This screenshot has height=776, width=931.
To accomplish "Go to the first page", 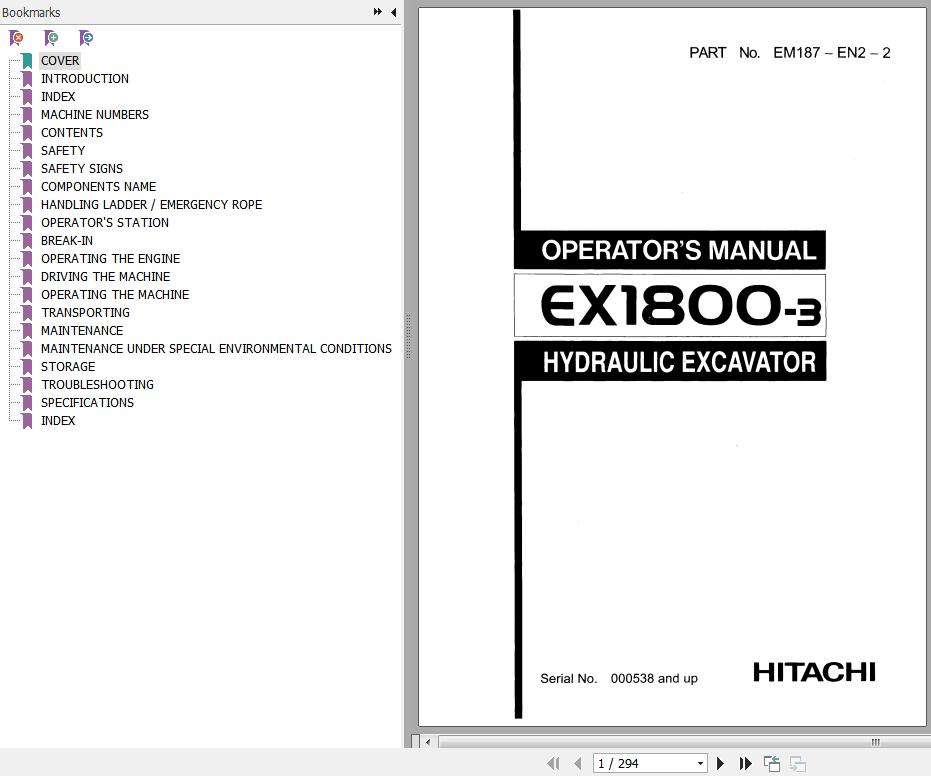I will click(x=553, y=763).
